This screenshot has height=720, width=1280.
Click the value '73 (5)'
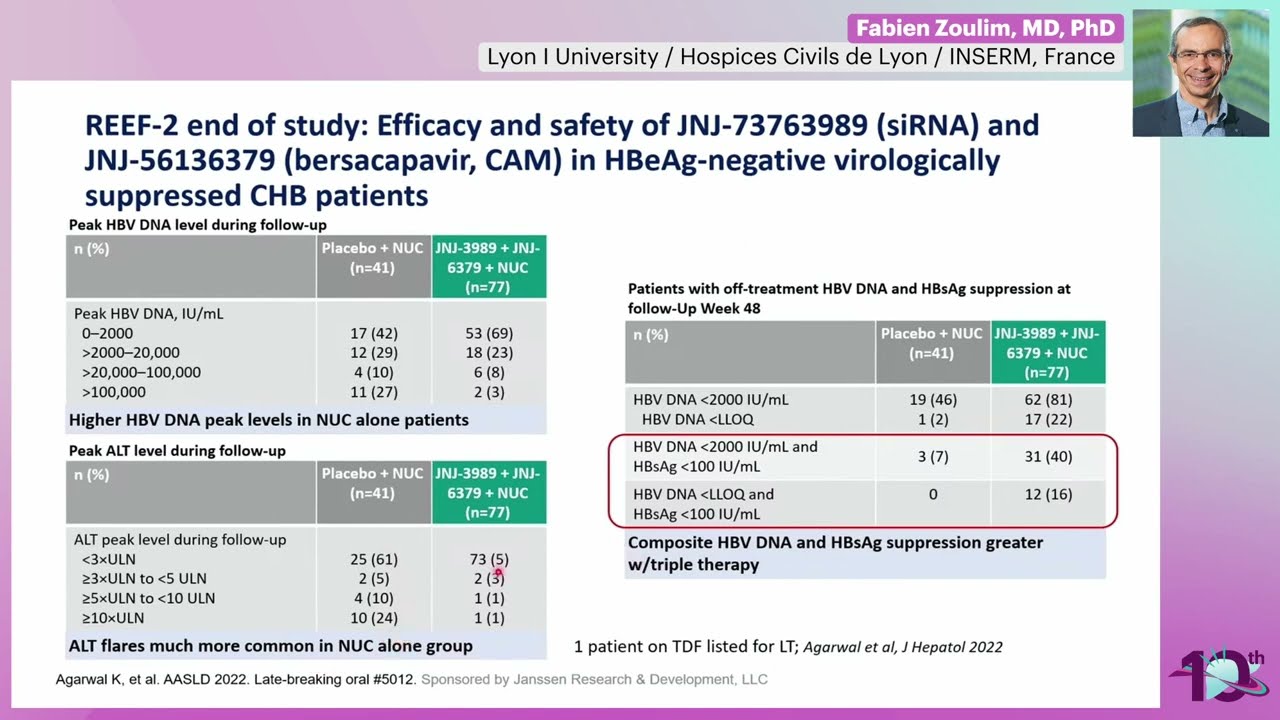tap(488, 559)
